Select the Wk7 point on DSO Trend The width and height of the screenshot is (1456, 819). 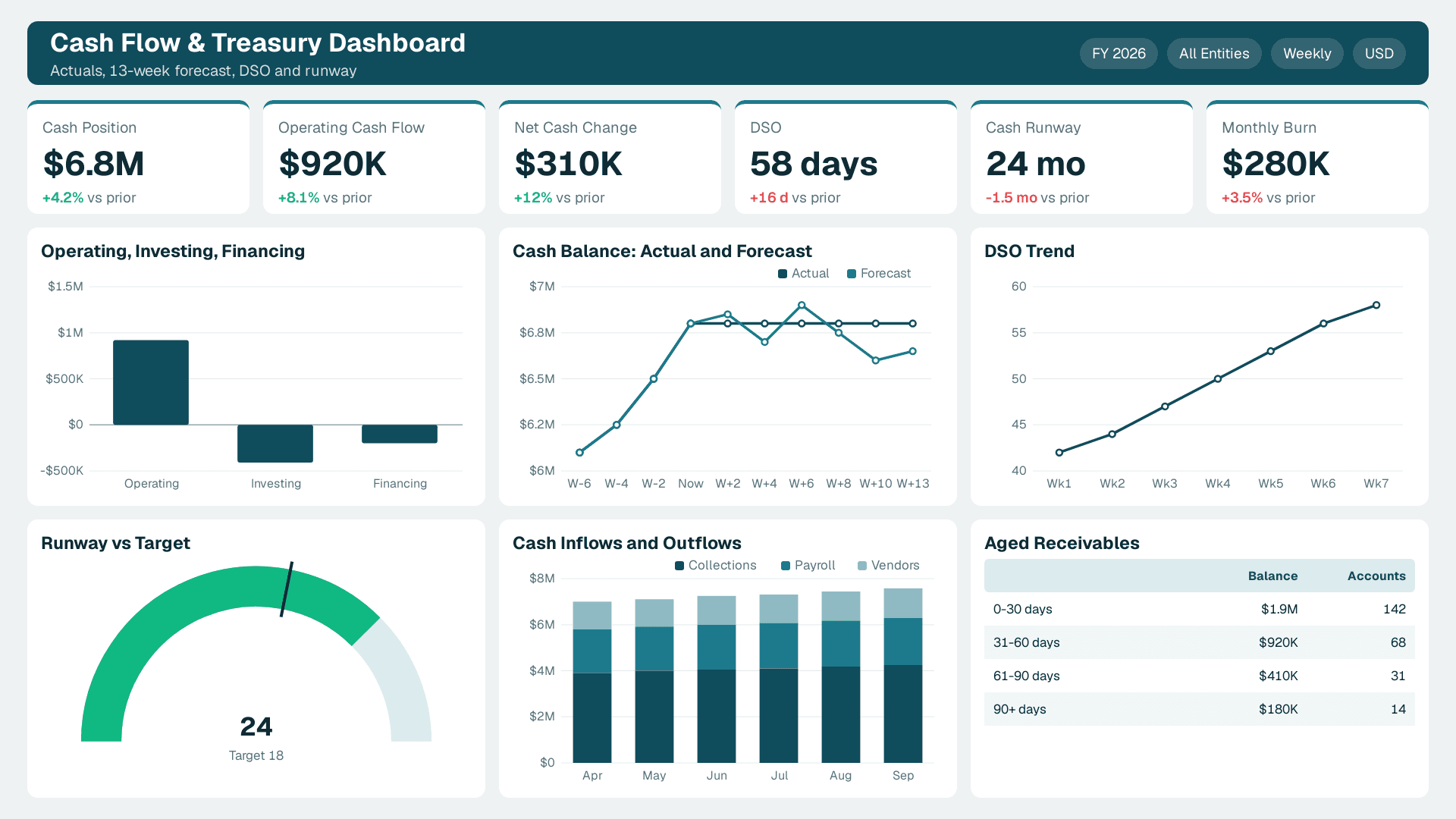pyautogui.click(x=1376, y=306)
